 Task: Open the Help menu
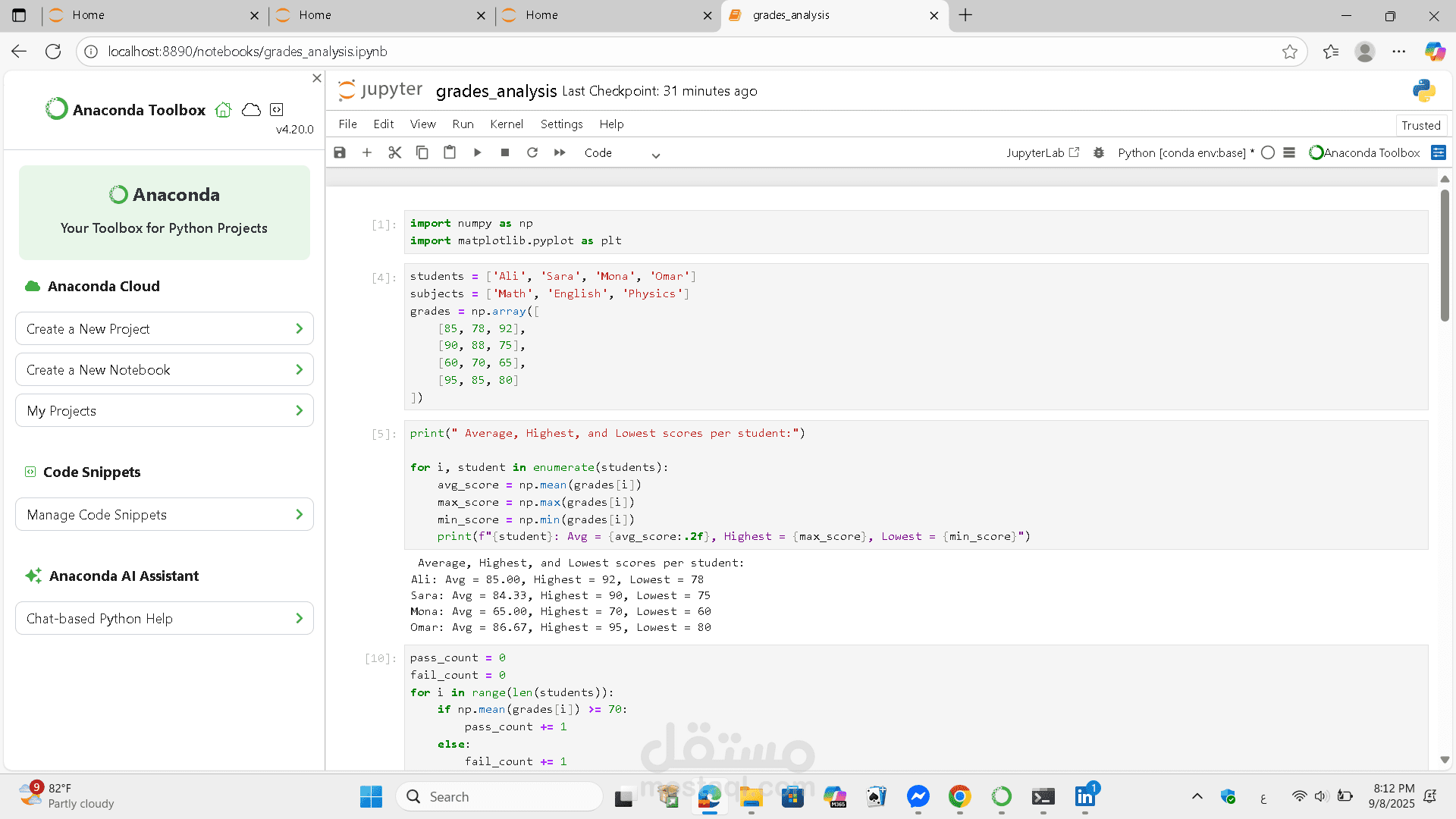pyautogui.click(x=611, y=124)
